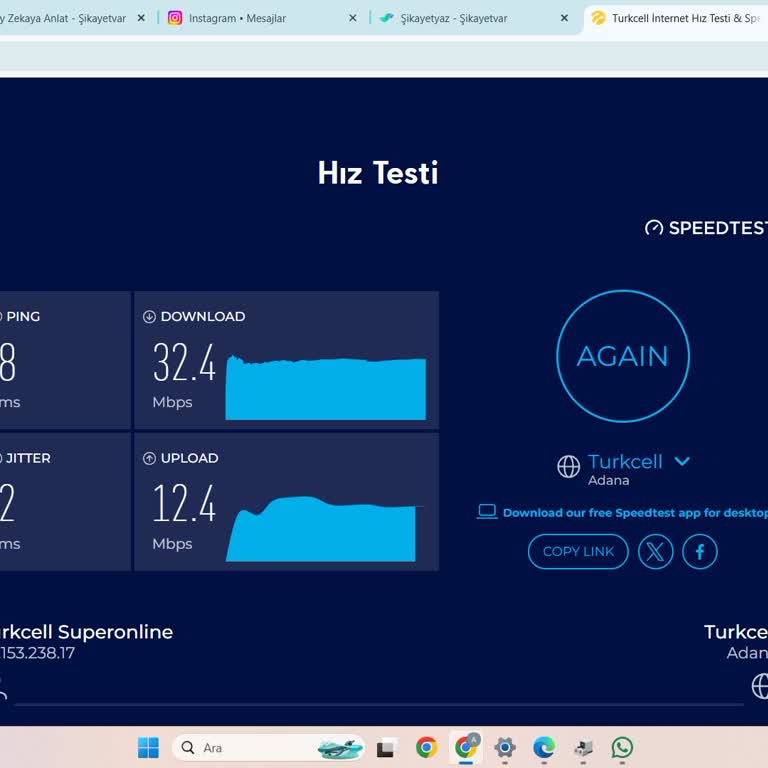Open the taskbar app left of WhatsApp
Image resolution: width=768 pixels, height=768 pixels.
coord(583,747)
